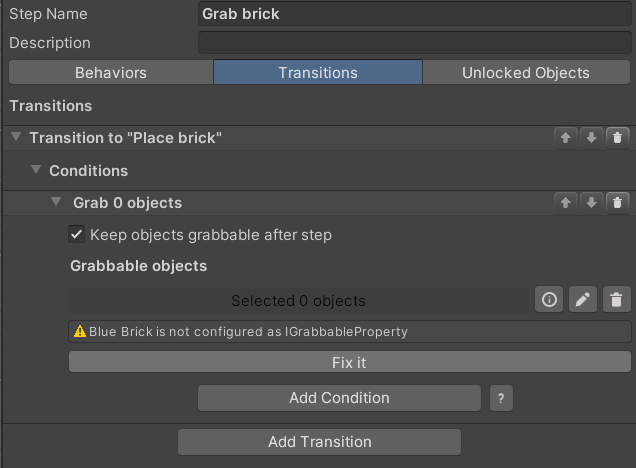636x468 pixels.
Task: Clear the grabbable objects with the trash icon
Action: [616, 300]
